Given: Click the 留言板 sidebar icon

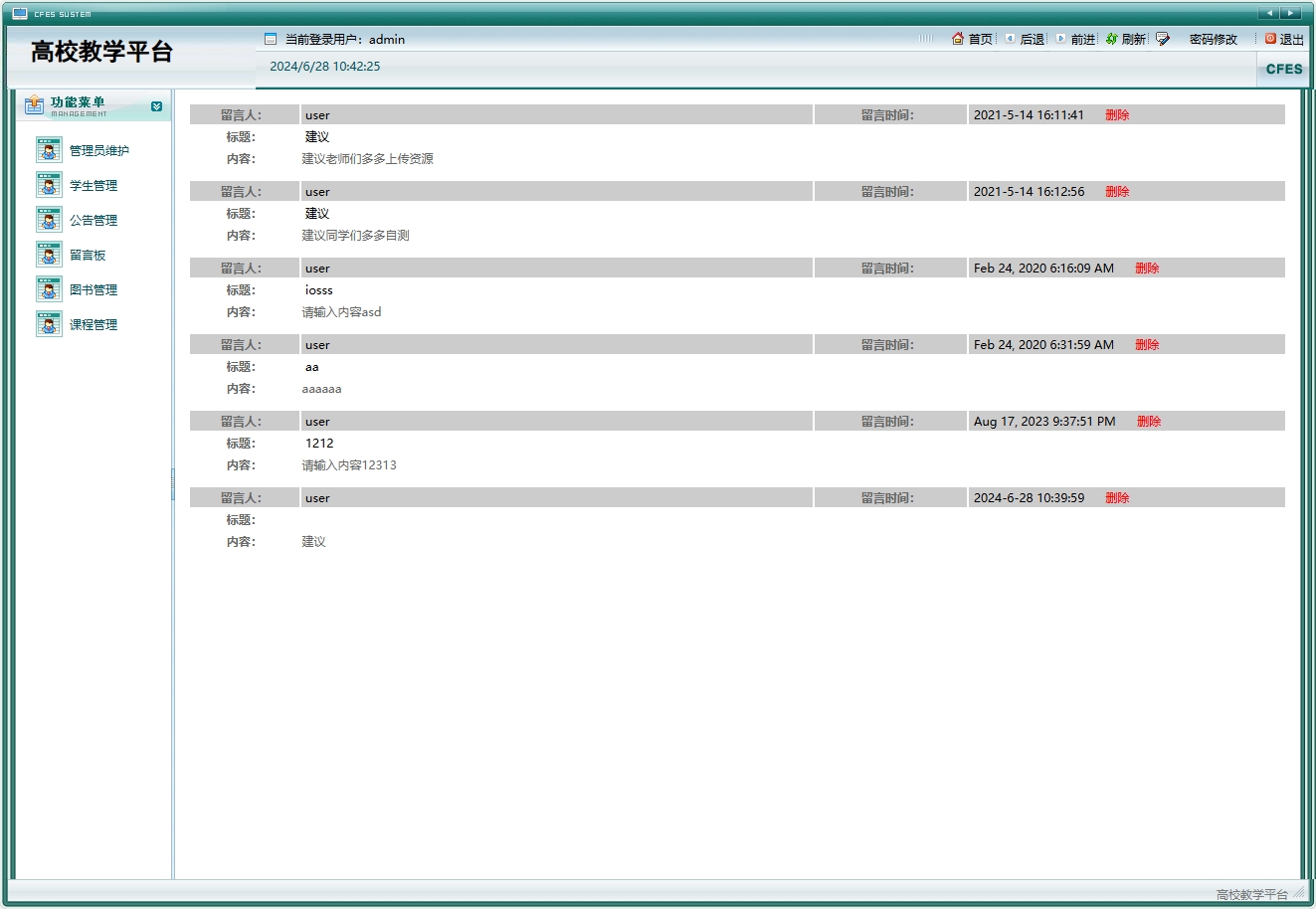Looking at the screenshot, I should (x=48, y=254).
